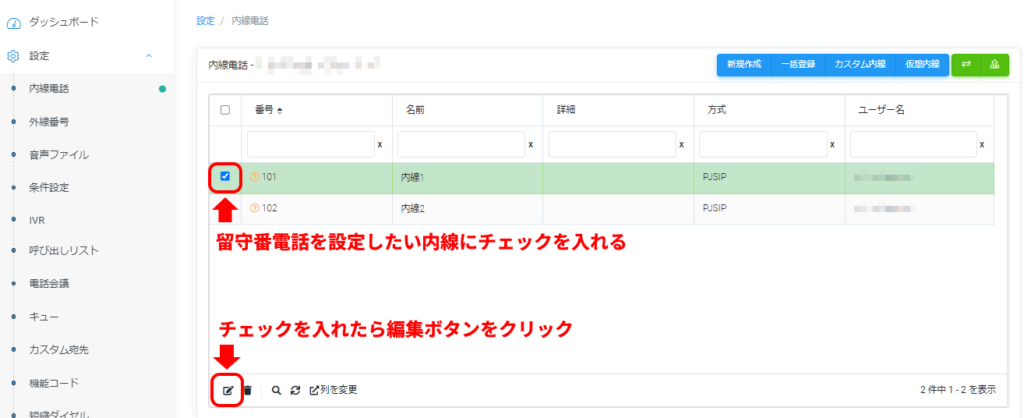Toggle the select-all header checkbox

pyautogui.click(x=225, y=110)
